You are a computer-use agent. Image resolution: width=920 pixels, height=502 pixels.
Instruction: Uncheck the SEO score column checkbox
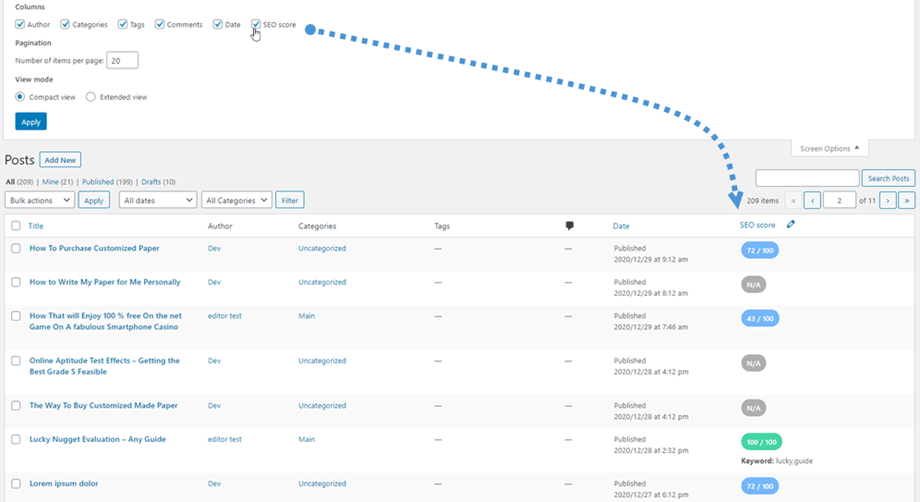(x=257, y=24)
